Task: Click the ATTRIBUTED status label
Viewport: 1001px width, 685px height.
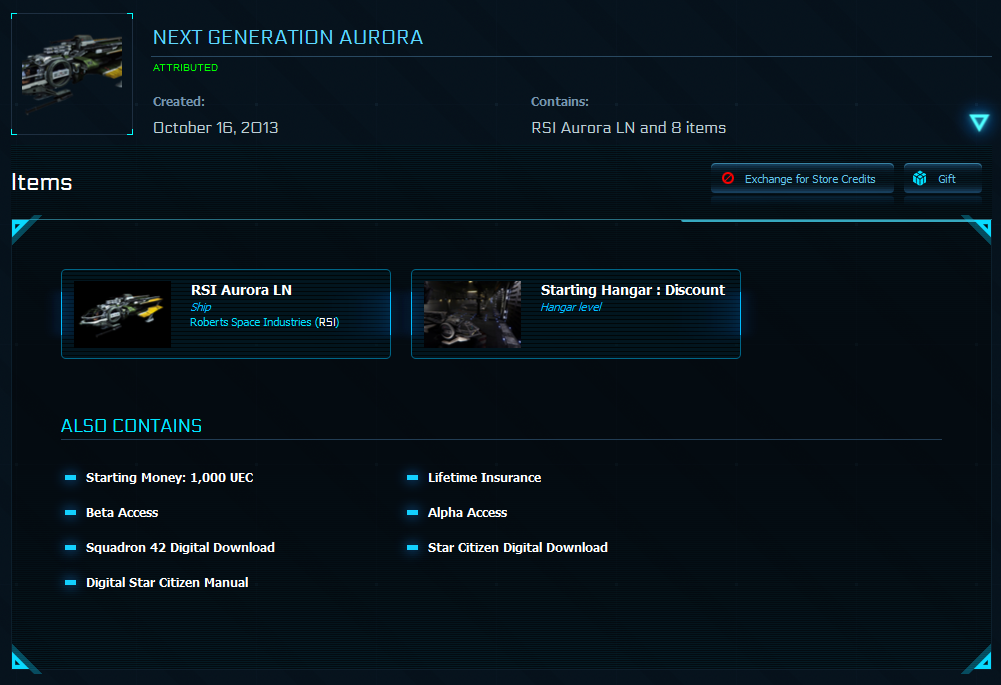Action: (186, 68)
